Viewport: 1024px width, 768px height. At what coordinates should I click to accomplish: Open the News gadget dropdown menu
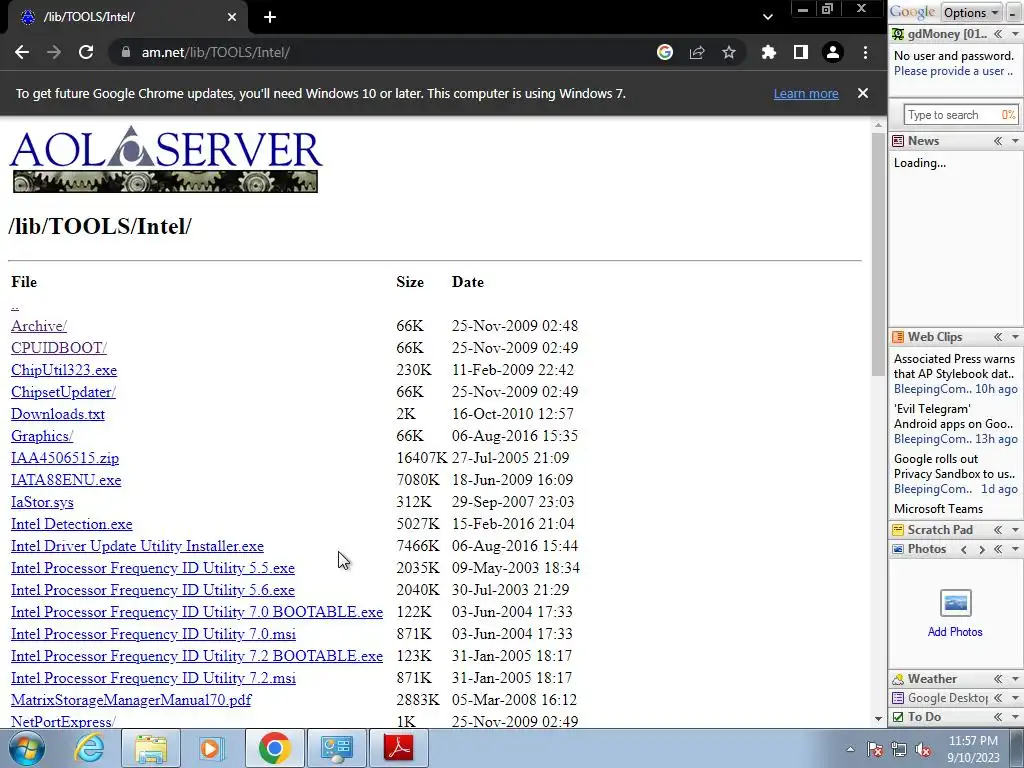click(1015, 141)
